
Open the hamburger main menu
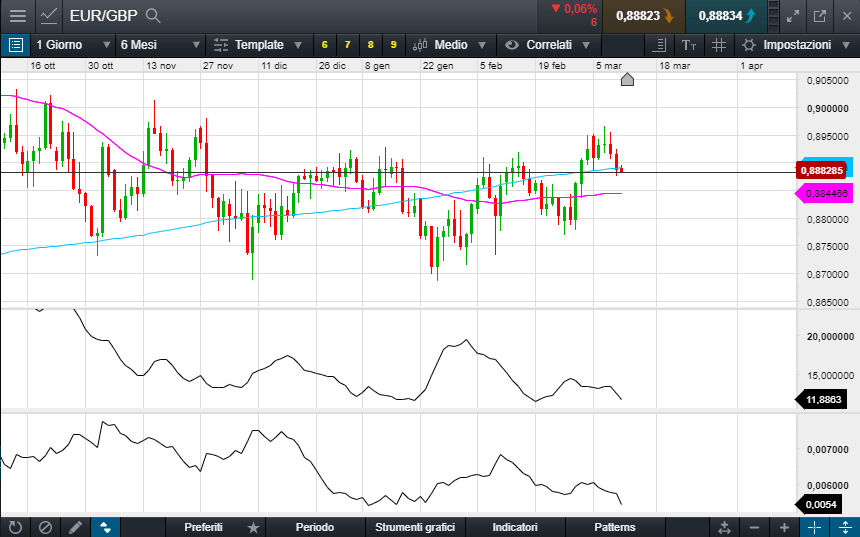(x=18, y=16)
